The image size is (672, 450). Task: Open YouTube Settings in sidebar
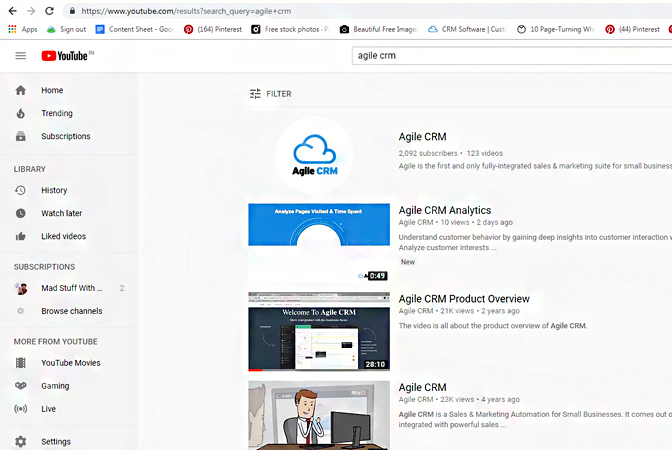pos(55,441)
